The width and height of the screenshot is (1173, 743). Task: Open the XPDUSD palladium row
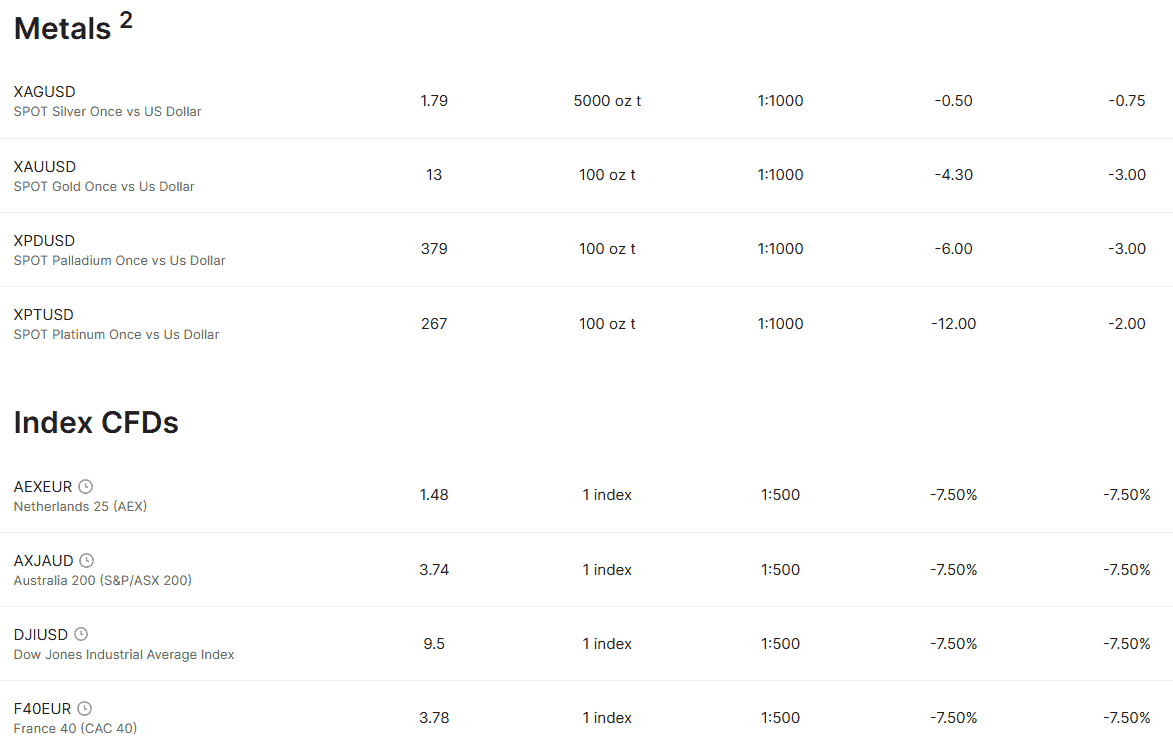pos(44,241)
